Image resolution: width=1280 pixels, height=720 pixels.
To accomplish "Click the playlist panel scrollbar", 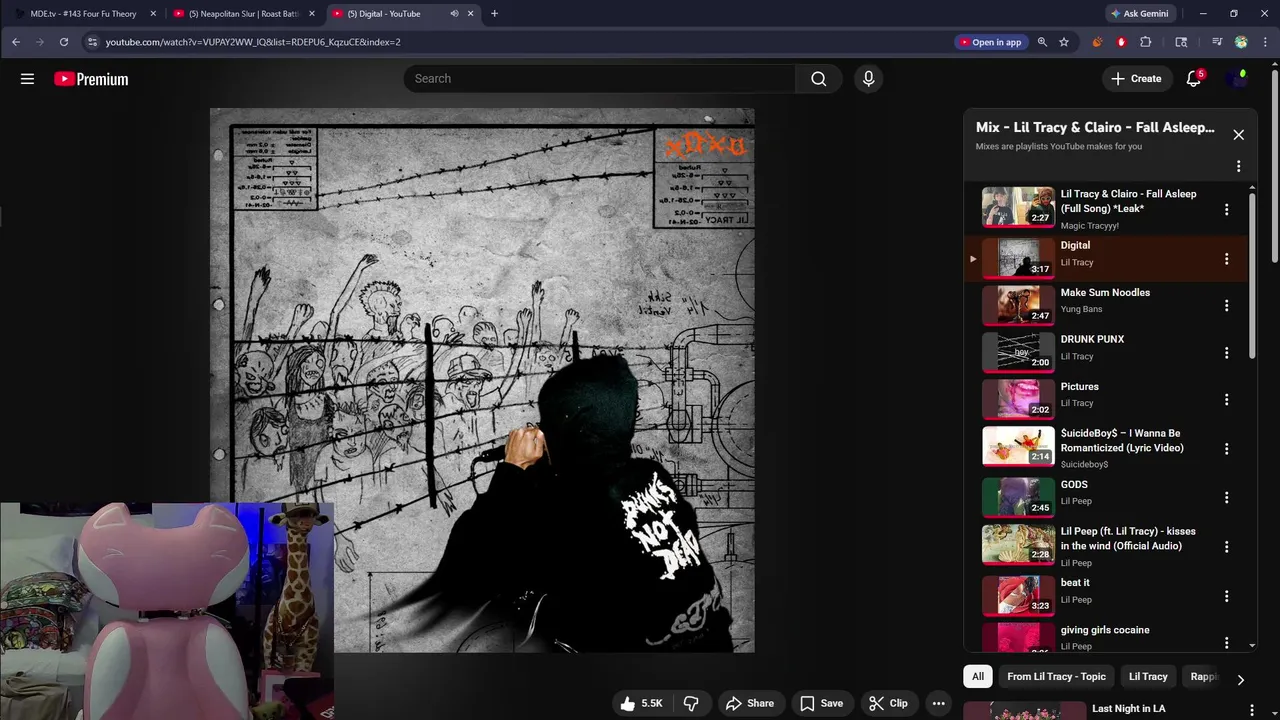I will point(1252,275).
